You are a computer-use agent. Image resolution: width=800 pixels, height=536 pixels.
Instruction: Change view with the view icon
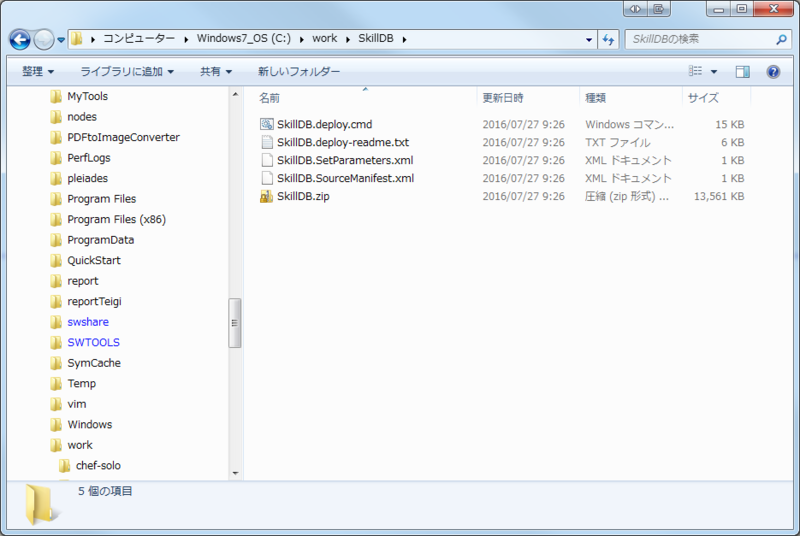pos(695,71)
